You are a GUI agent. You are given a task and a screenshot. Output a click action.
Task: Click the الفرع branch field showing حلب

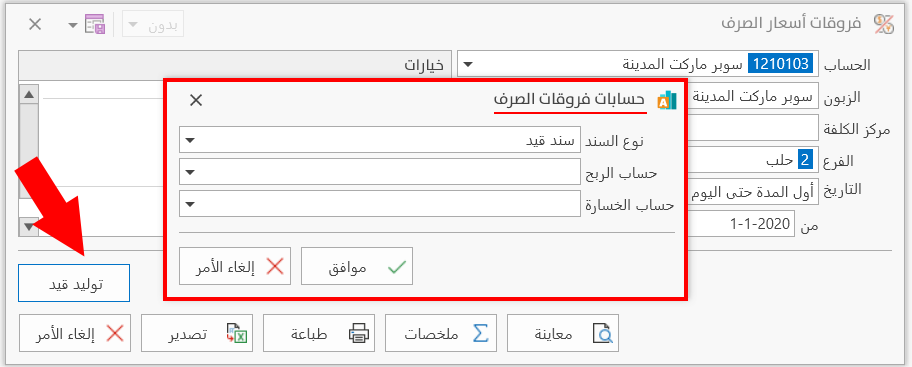753,159
